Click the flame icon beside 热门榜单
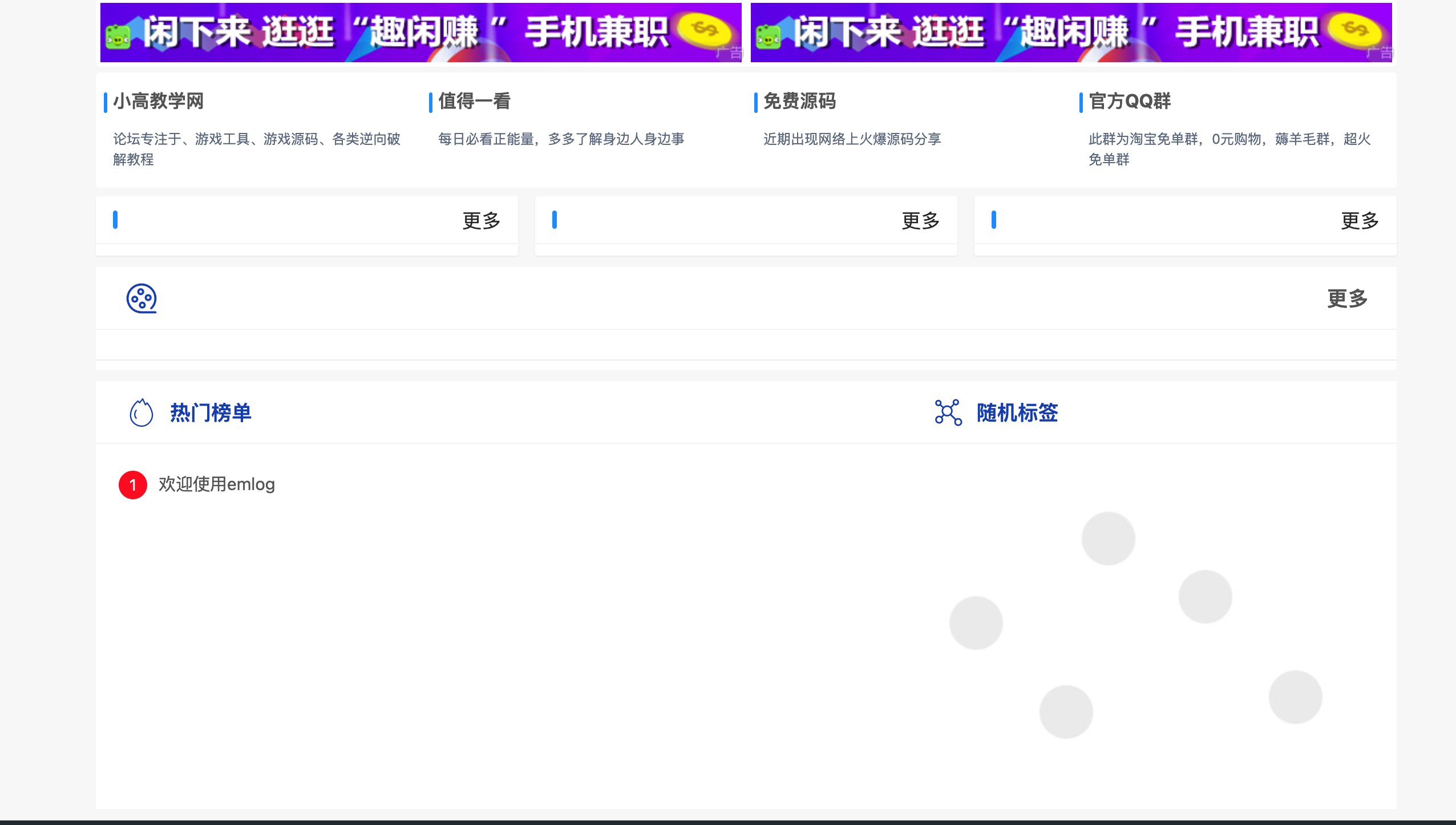The image size is (1456, 825). 141,412
